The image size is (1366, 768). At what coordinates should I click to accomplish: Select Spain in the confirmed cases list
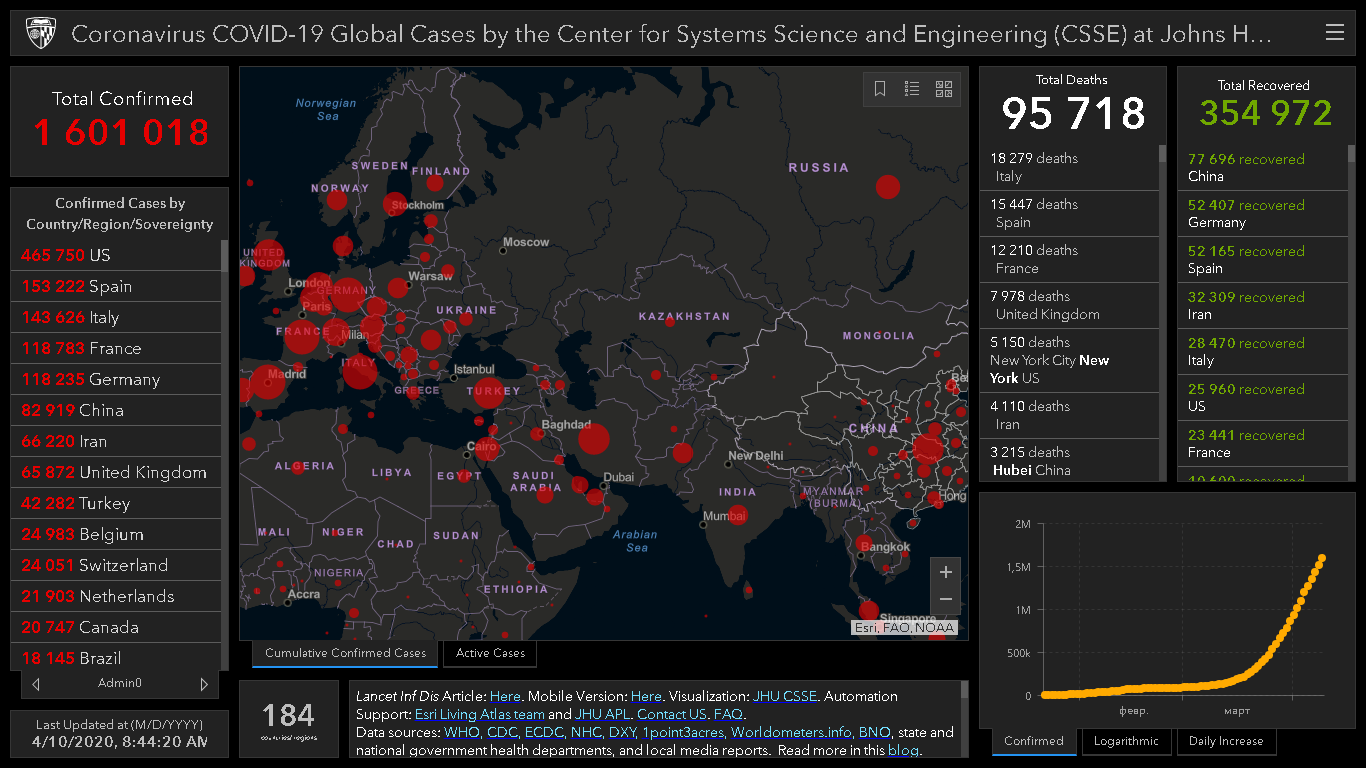click(x=110, y=286)
